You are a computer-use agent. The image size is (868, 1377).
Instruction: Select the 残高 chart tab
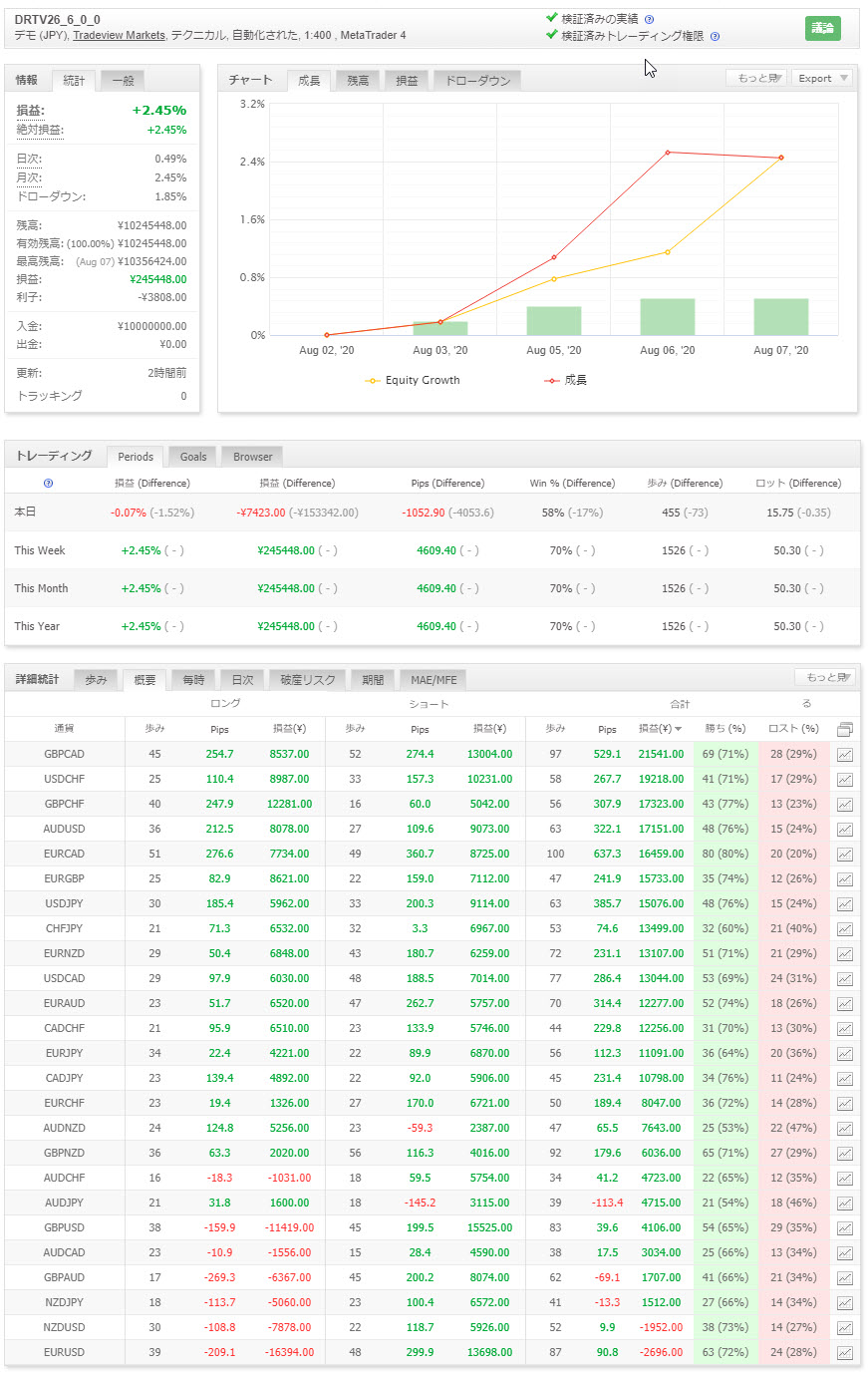point(358,81)
